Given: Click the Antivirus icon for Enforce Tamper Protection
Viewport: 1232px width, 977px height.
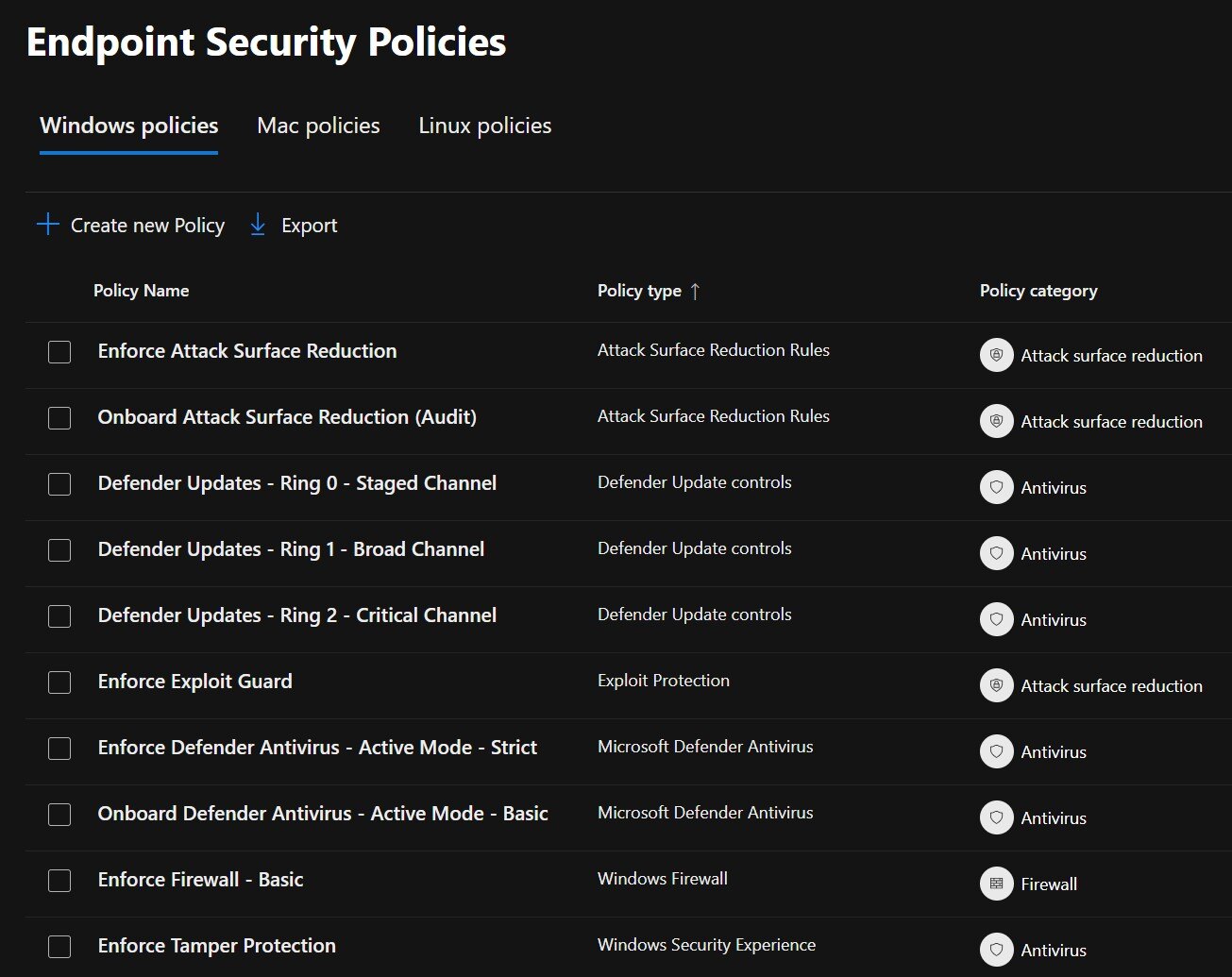Looking at the screenshot, I should pyautogui.click(x=996, y=950).
